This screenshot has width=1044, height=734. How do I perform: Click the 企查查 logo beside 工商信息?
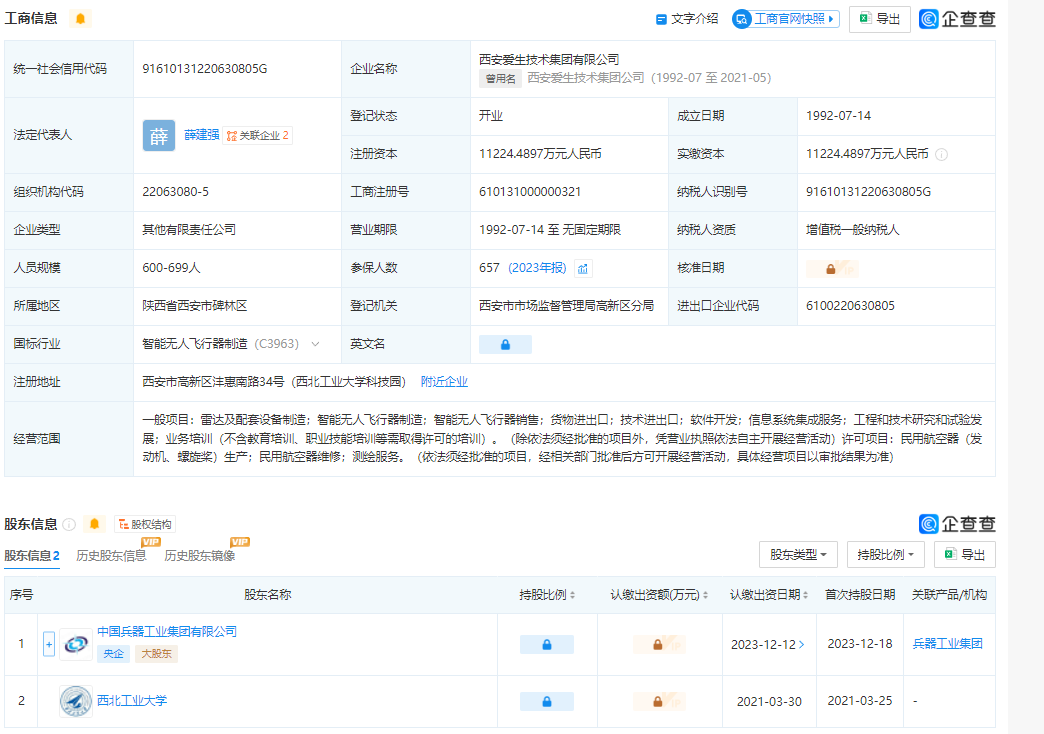957,19
